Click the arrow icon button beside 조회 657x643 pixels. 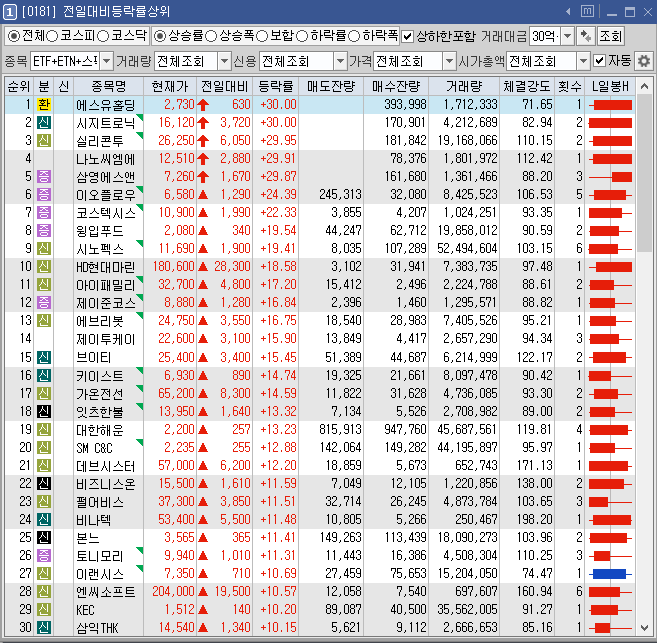tap(586, 36)
